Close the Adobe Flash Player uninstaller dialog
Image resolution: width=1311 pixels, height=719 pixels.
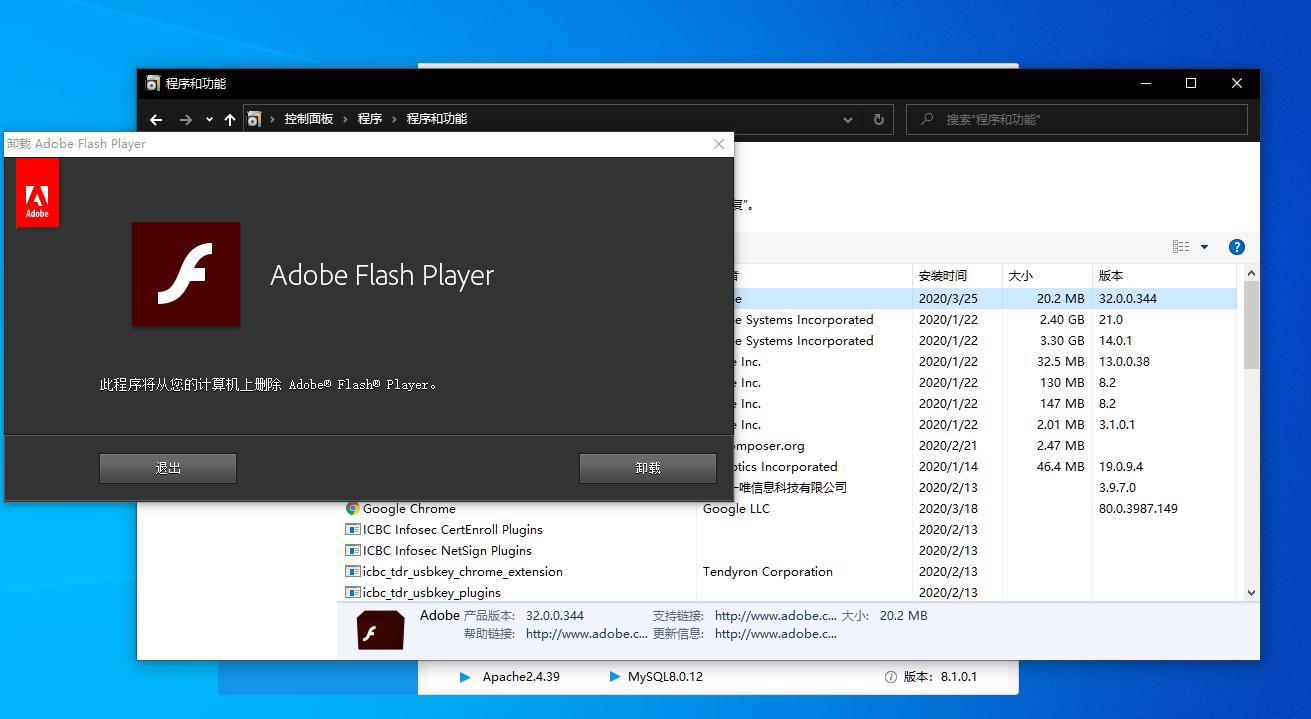tap(718, 144)
